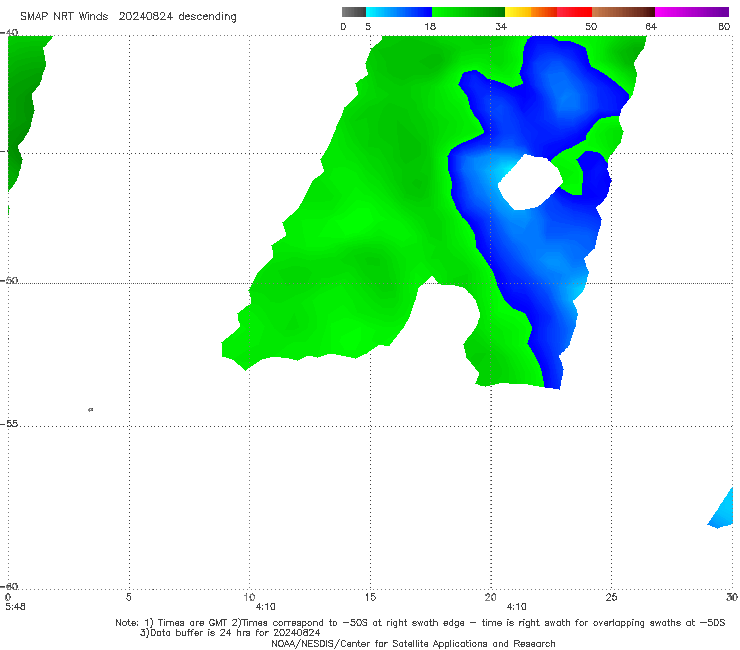The width and height of the screenshot is (740, 650).
Task: Click the longitude axis label '5' at bottom
Action: tap(128, 597)
